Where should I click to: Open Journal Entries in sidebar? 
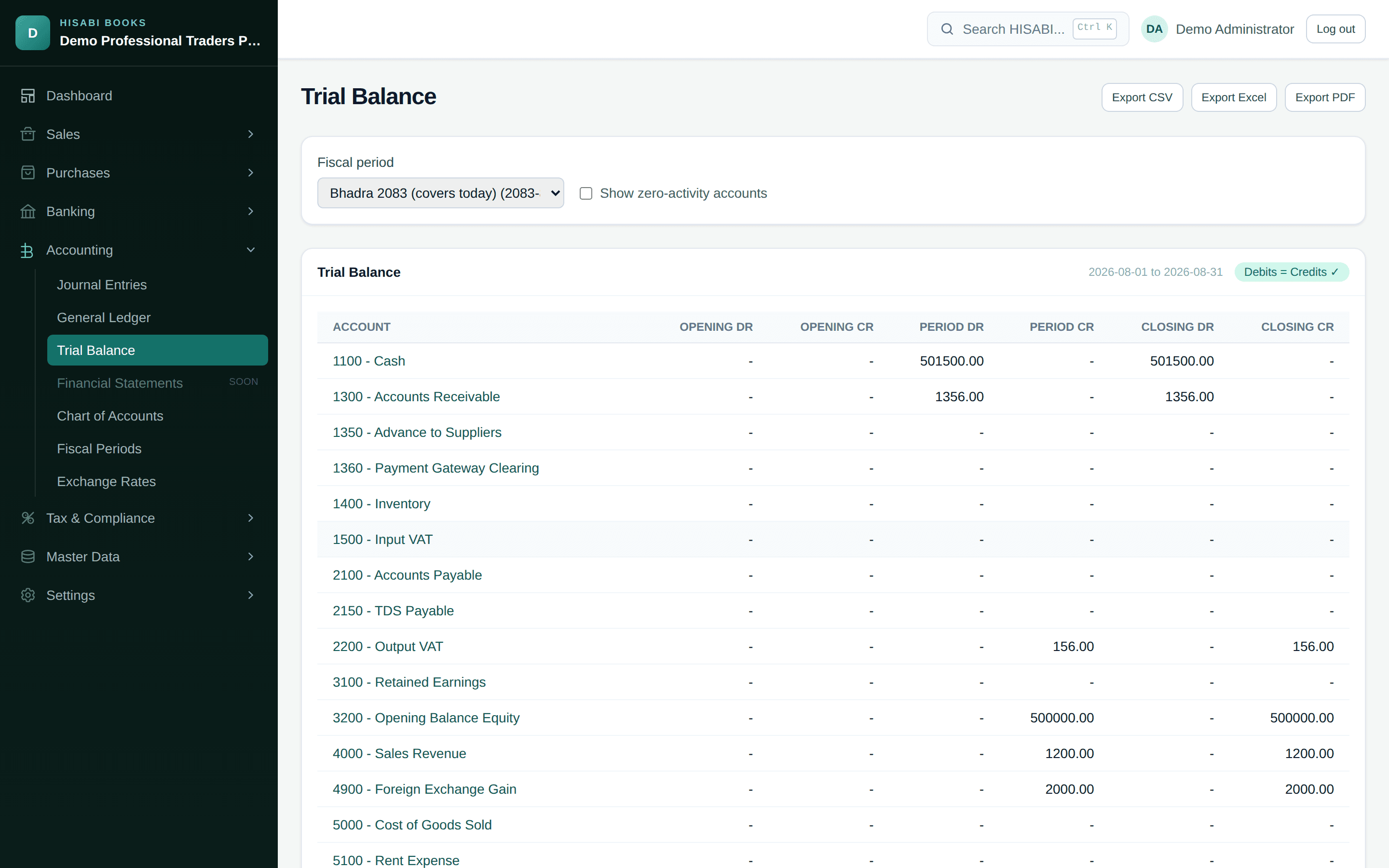point(157,285)
